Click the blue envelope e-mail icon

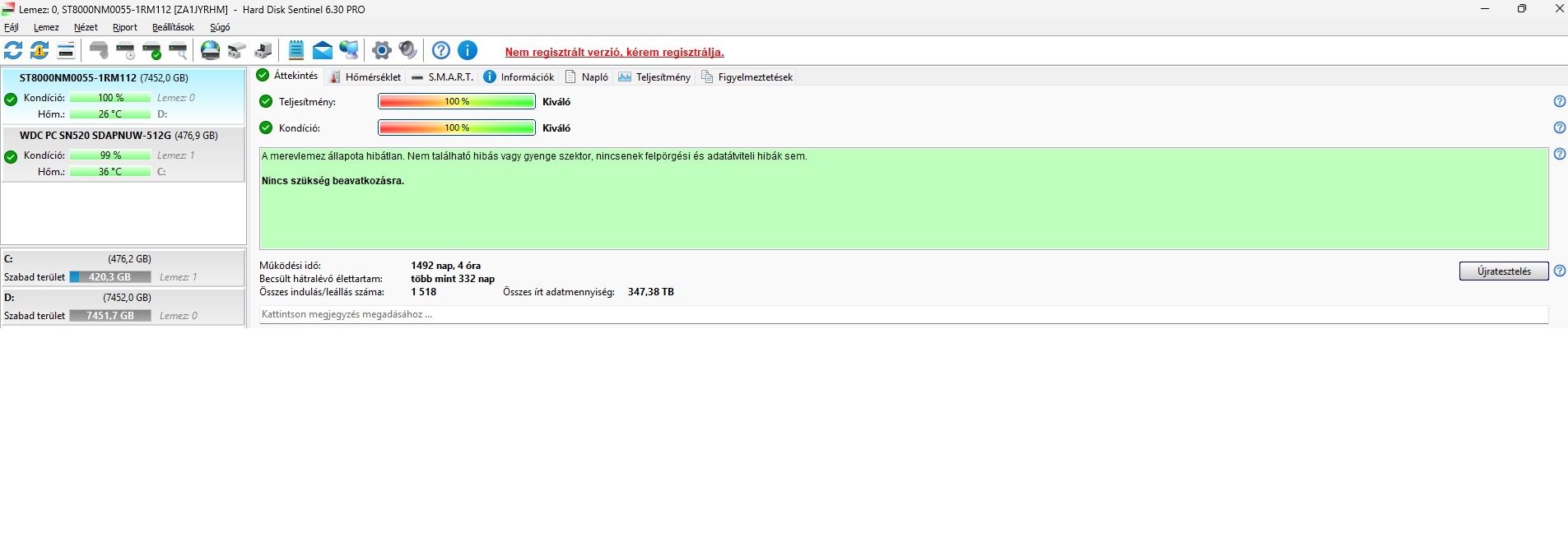pyautogui.click(x=323, y=50)
